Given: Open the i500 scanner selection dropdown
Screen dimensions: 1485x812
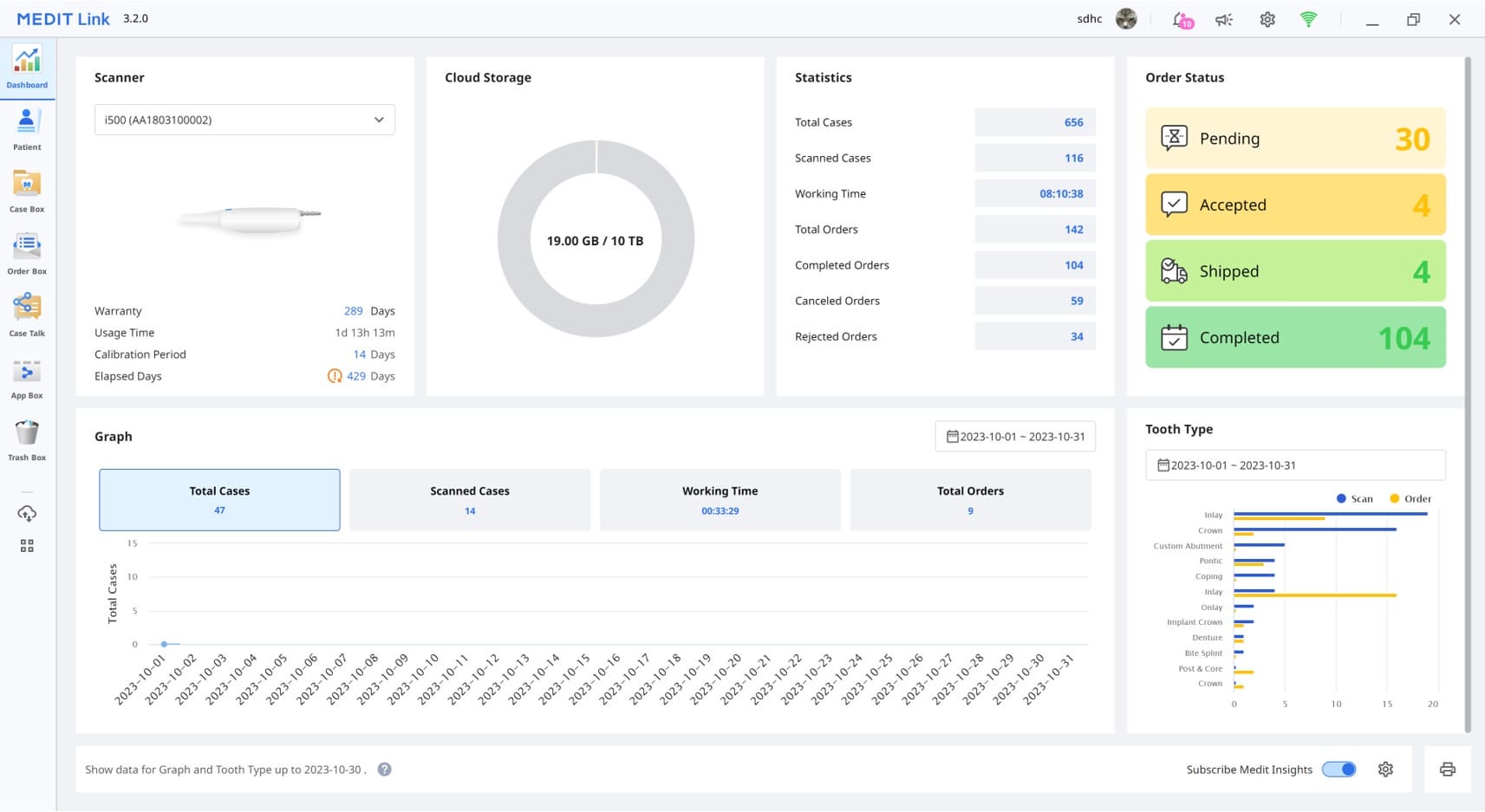Looking at the screenshot, I should coord(244,120).
